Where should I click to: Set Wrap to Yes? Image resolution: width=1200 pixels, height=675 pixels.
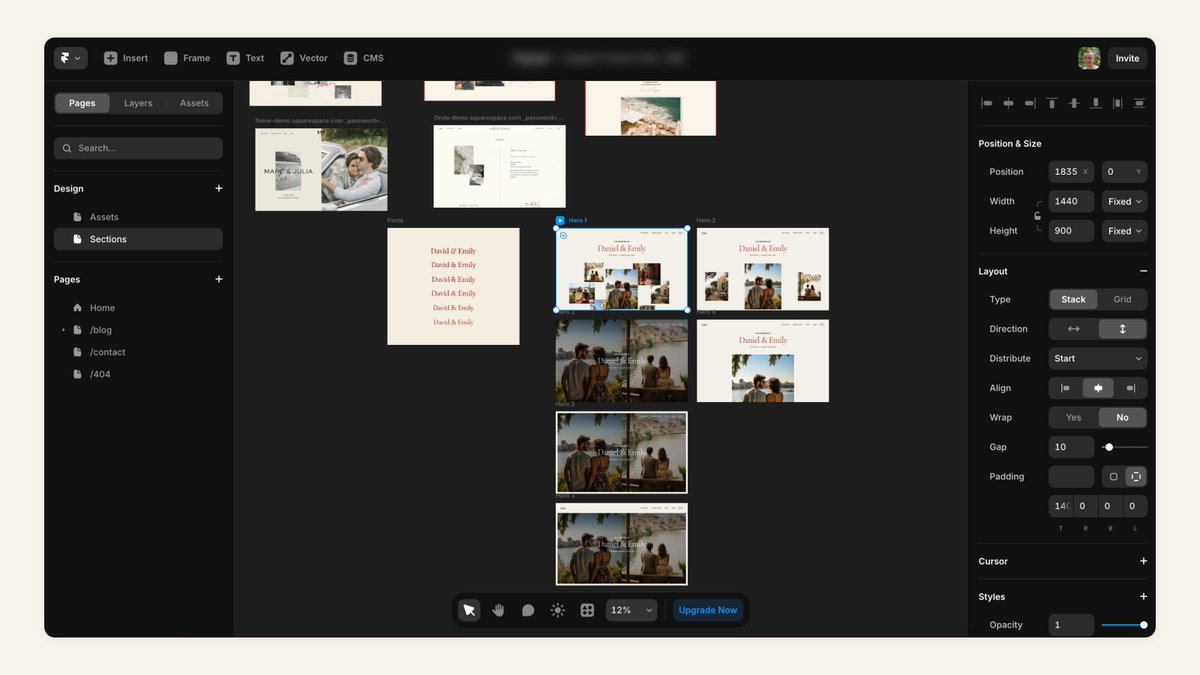point(1074,418)
